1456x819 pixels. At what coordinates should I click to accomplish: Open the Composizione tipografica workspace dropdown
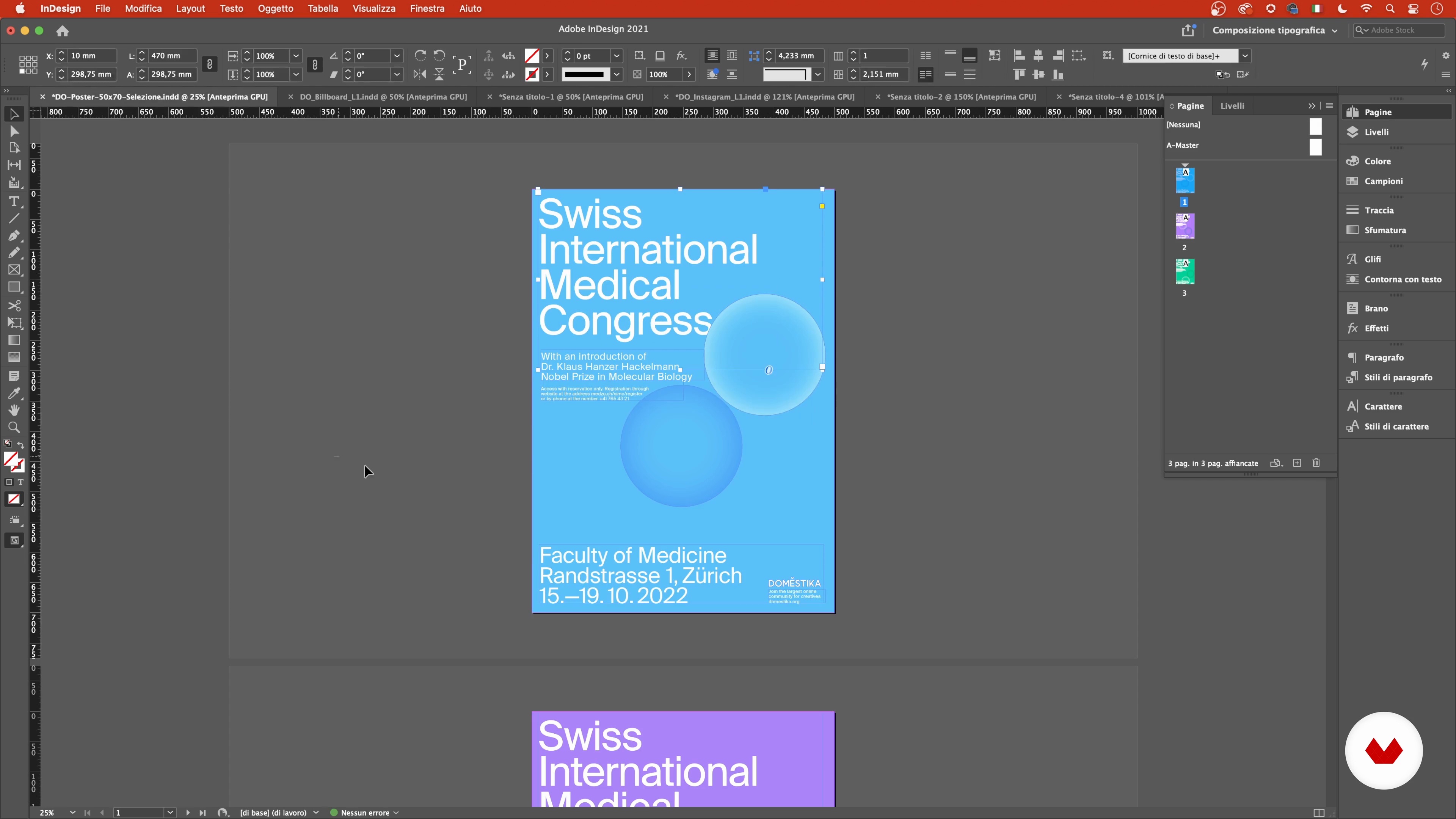[1274, 30]
